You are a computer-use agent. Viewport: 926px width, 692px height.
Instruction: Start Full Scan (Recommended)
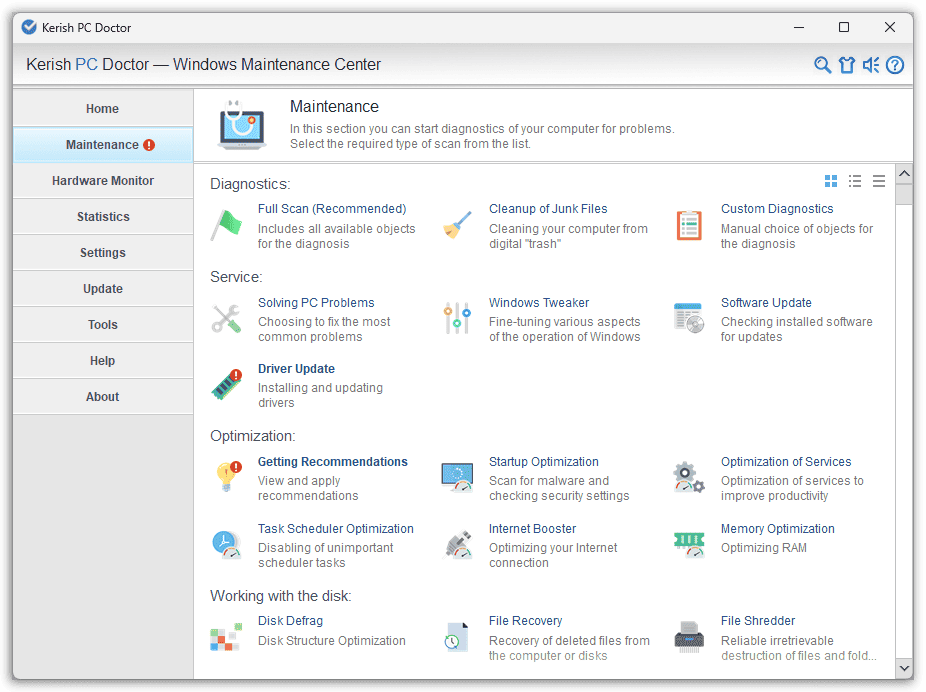point(332,209)
